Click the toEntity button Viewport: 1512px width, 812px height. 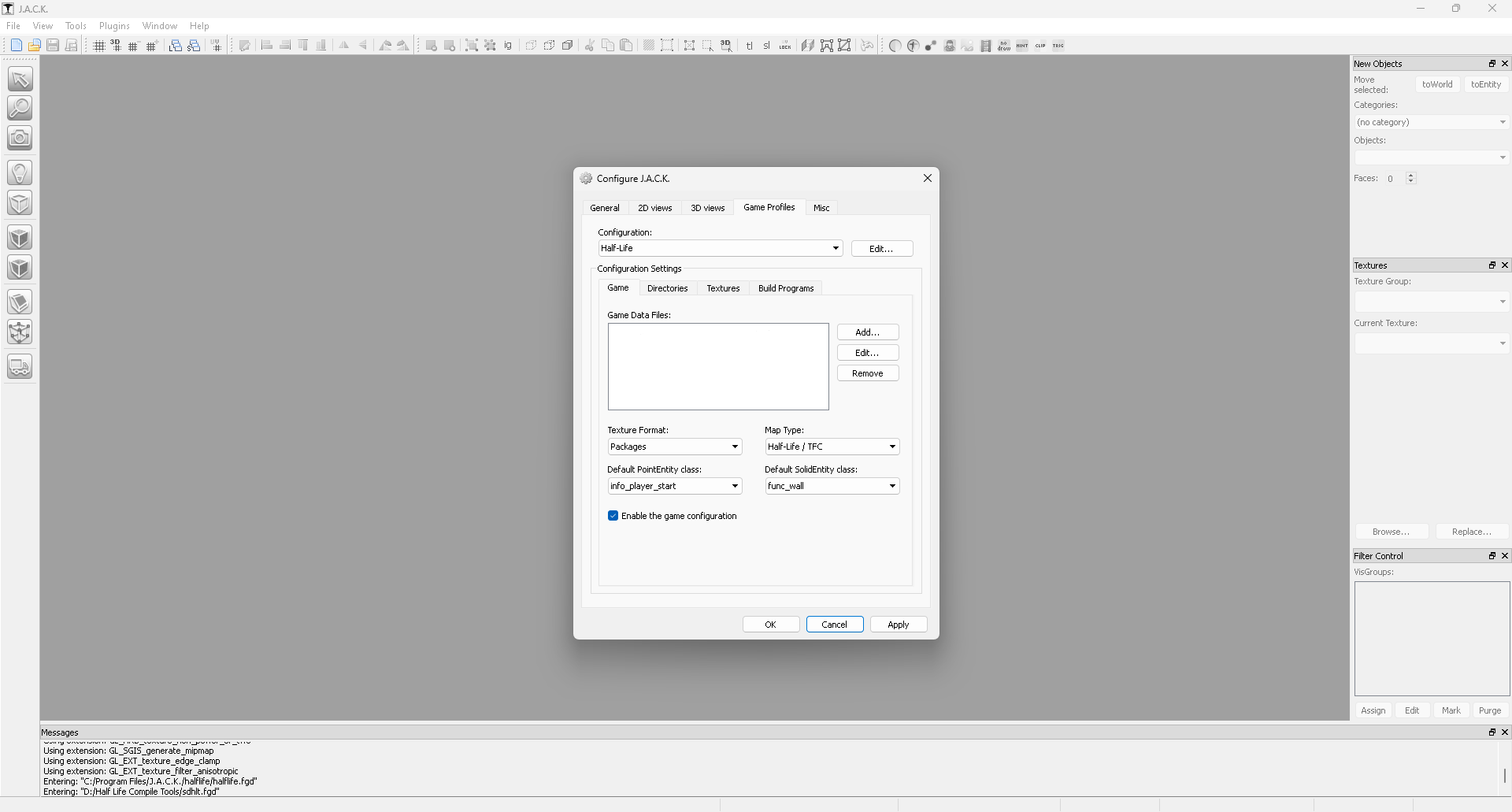click(x=1486, y=84)
